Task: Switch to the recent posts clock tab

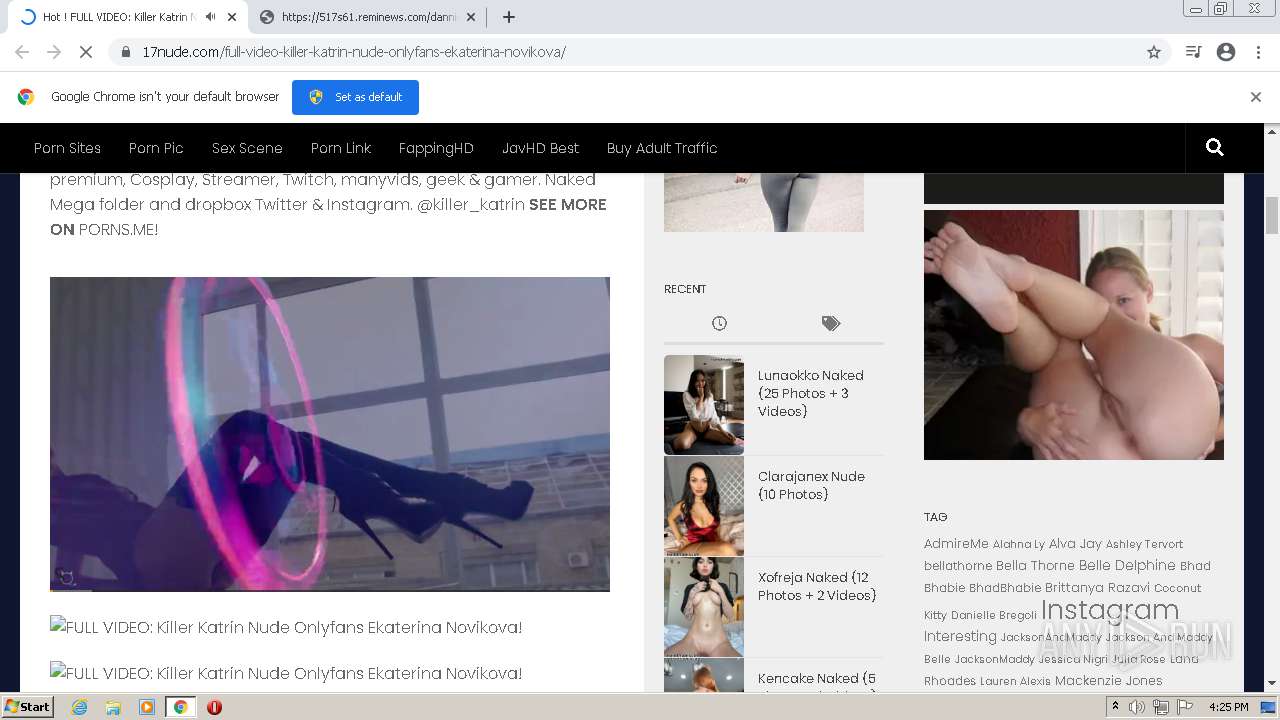Action: click(x=719, y=323)
